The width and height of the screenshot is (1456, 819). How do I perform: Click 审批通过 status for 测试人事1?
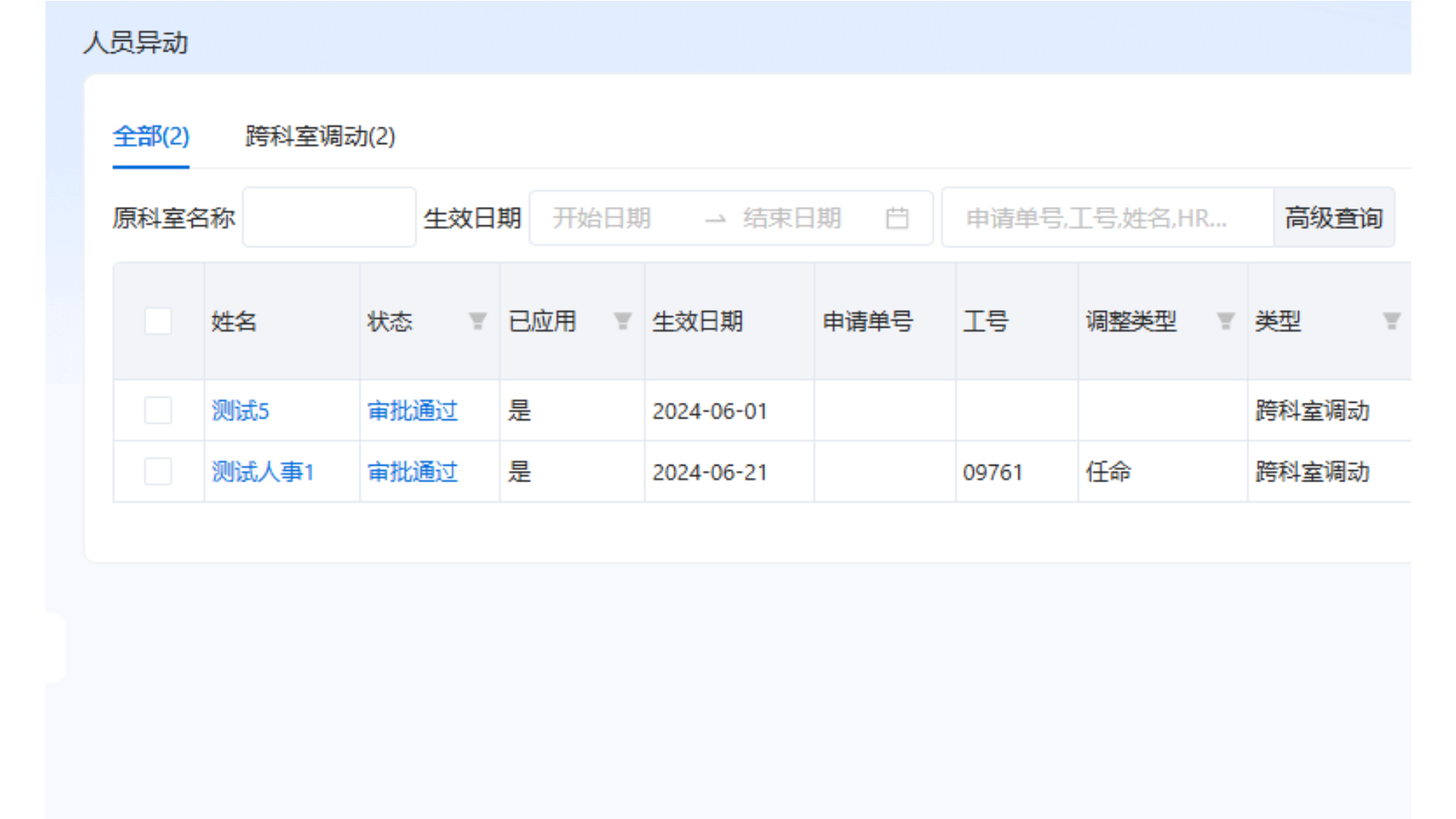point(413,472)
